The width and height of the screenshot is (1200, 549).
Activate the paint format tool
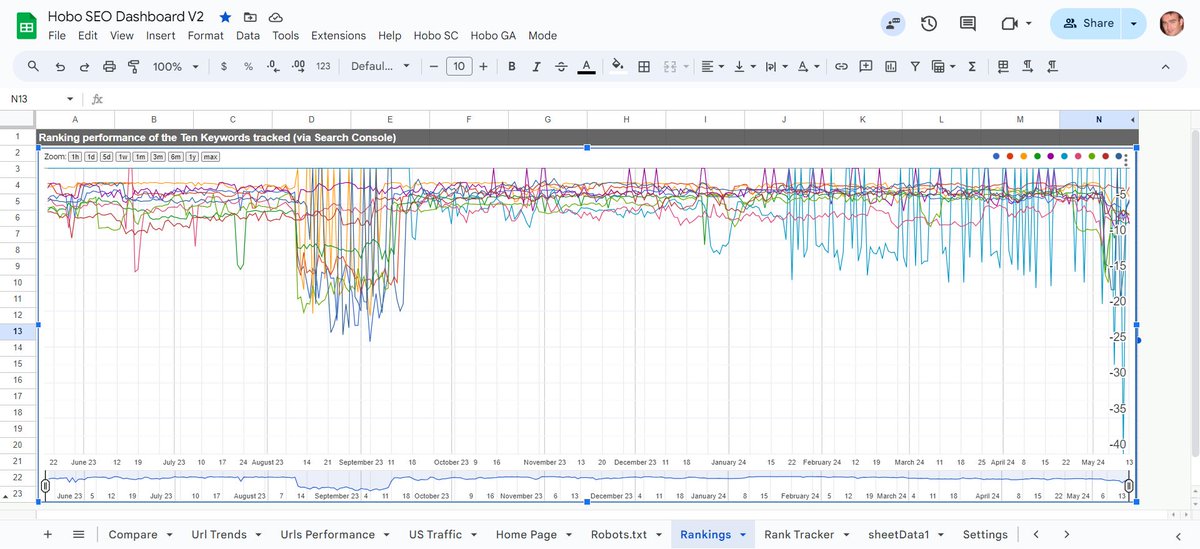pyautogui.click(x=133, y=66)
